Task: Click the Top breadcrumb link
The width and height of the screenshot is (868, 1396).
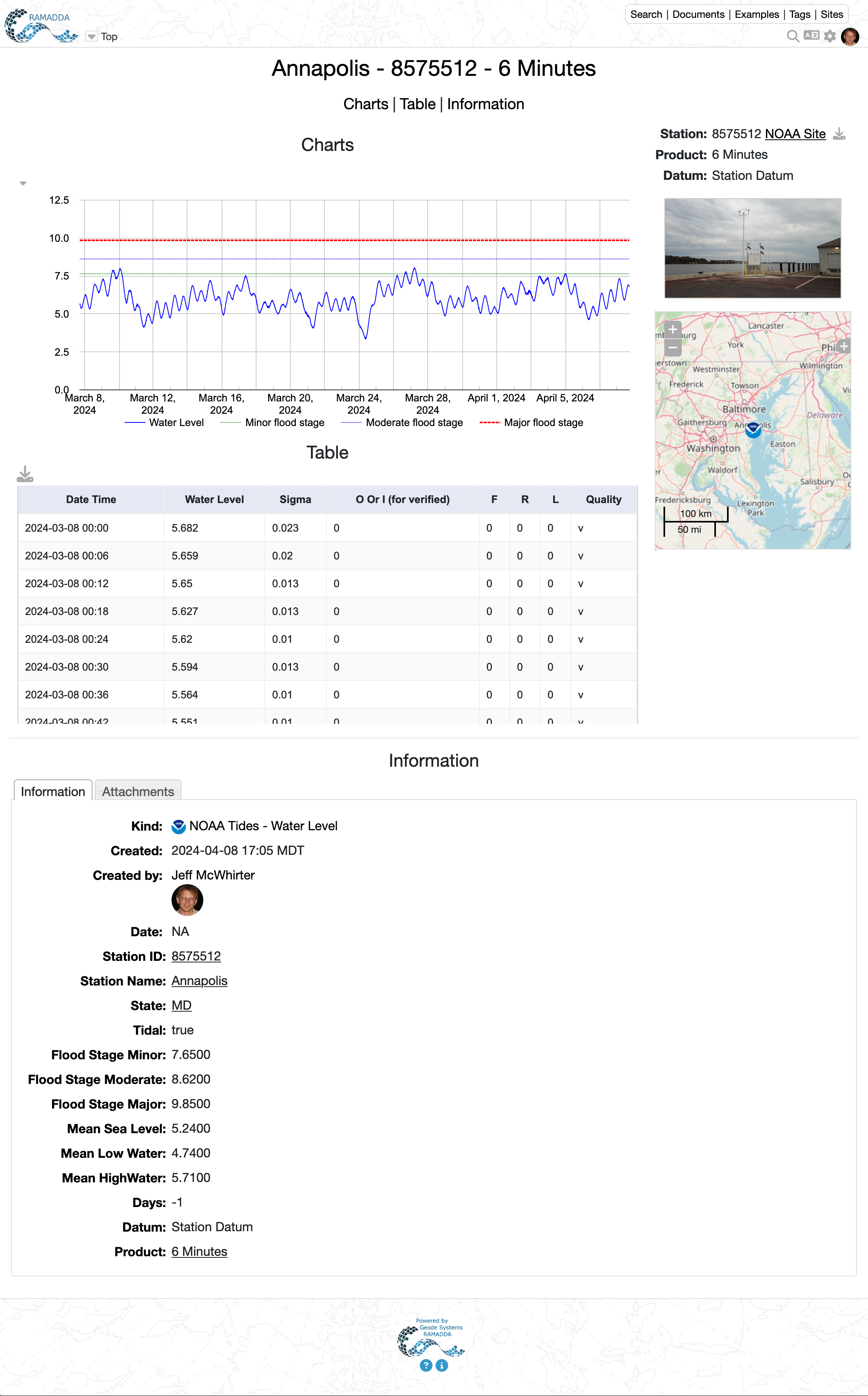Action: coord(109,37)
